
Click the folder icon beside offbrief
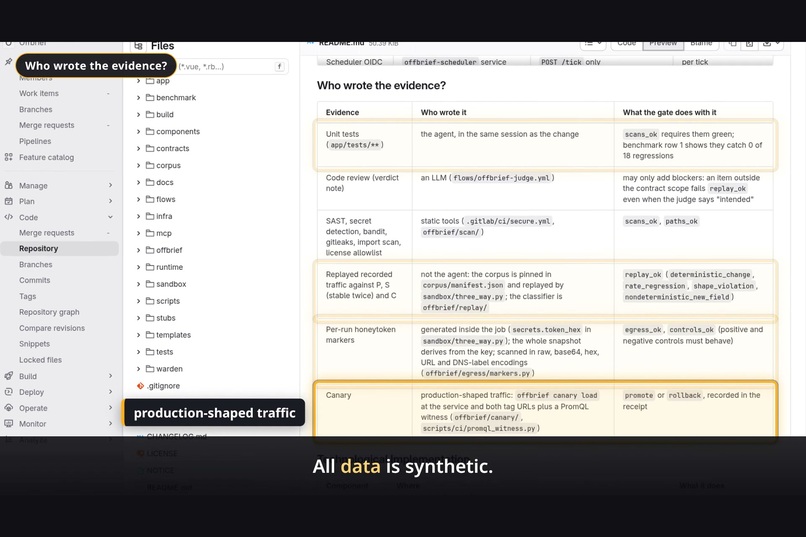point(150,250)
